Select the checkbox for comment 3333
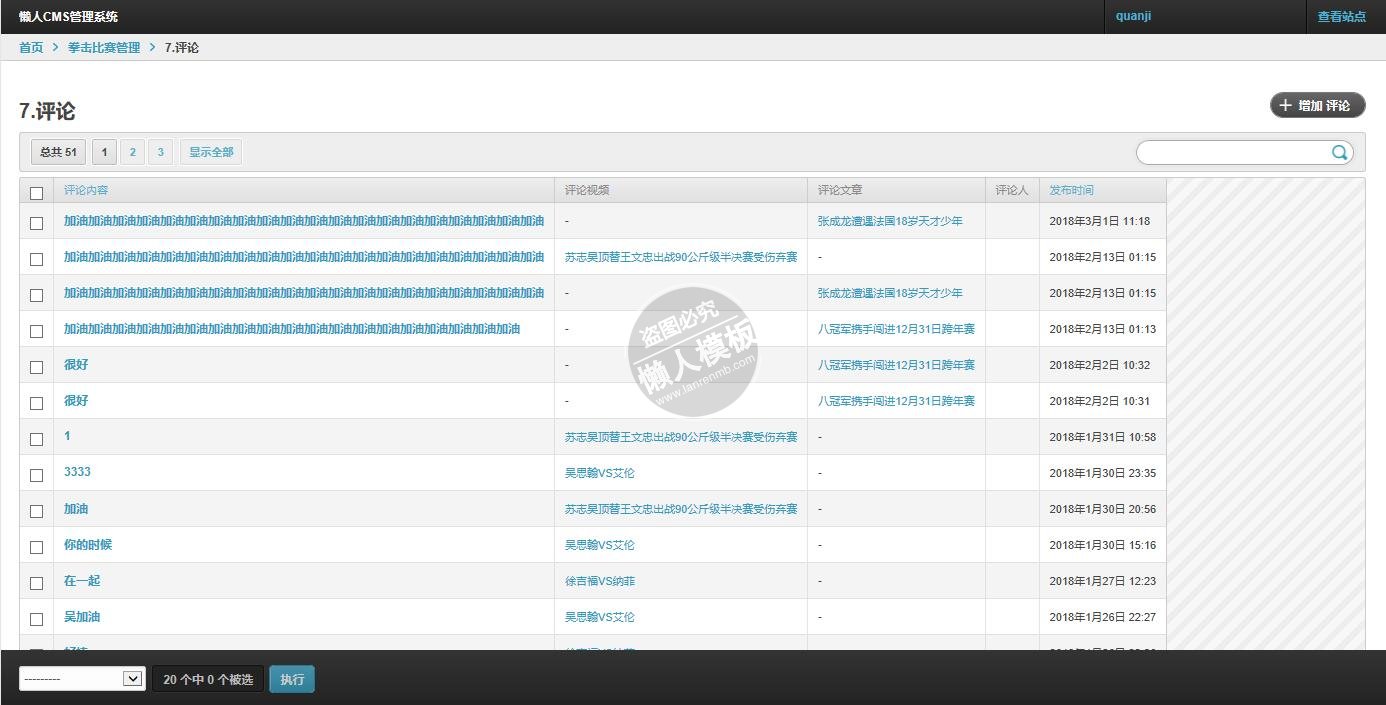The width and height of the screenshot is (1386, 705). point(37,475)
